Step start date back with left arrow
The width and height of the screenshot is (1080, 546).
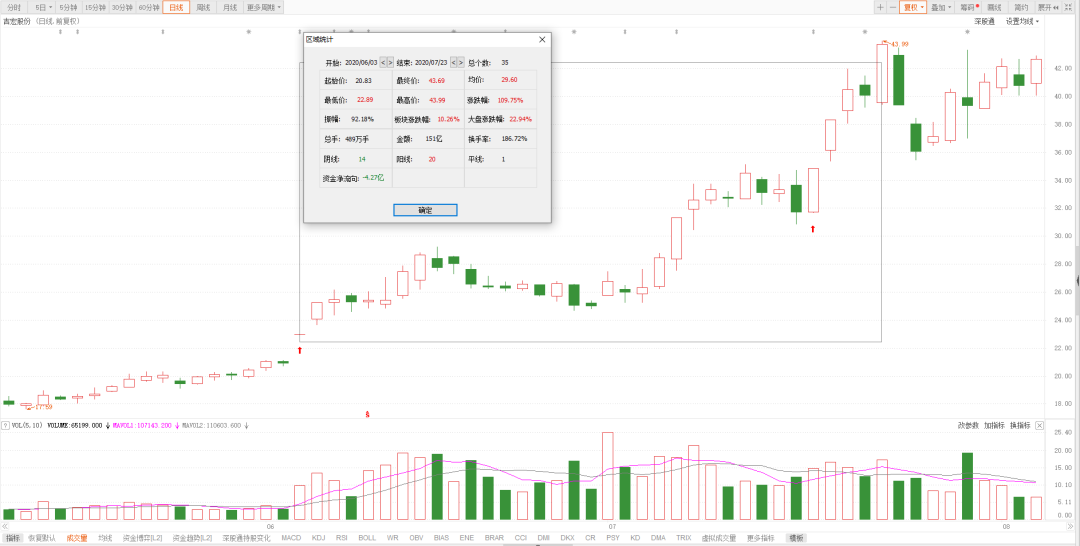(x=382, y=62)
